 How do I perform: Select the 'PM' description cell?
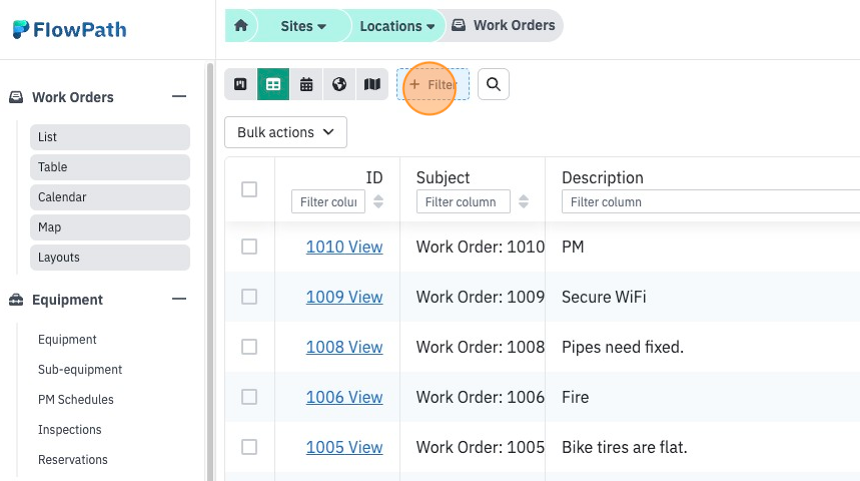pos(573,247)
